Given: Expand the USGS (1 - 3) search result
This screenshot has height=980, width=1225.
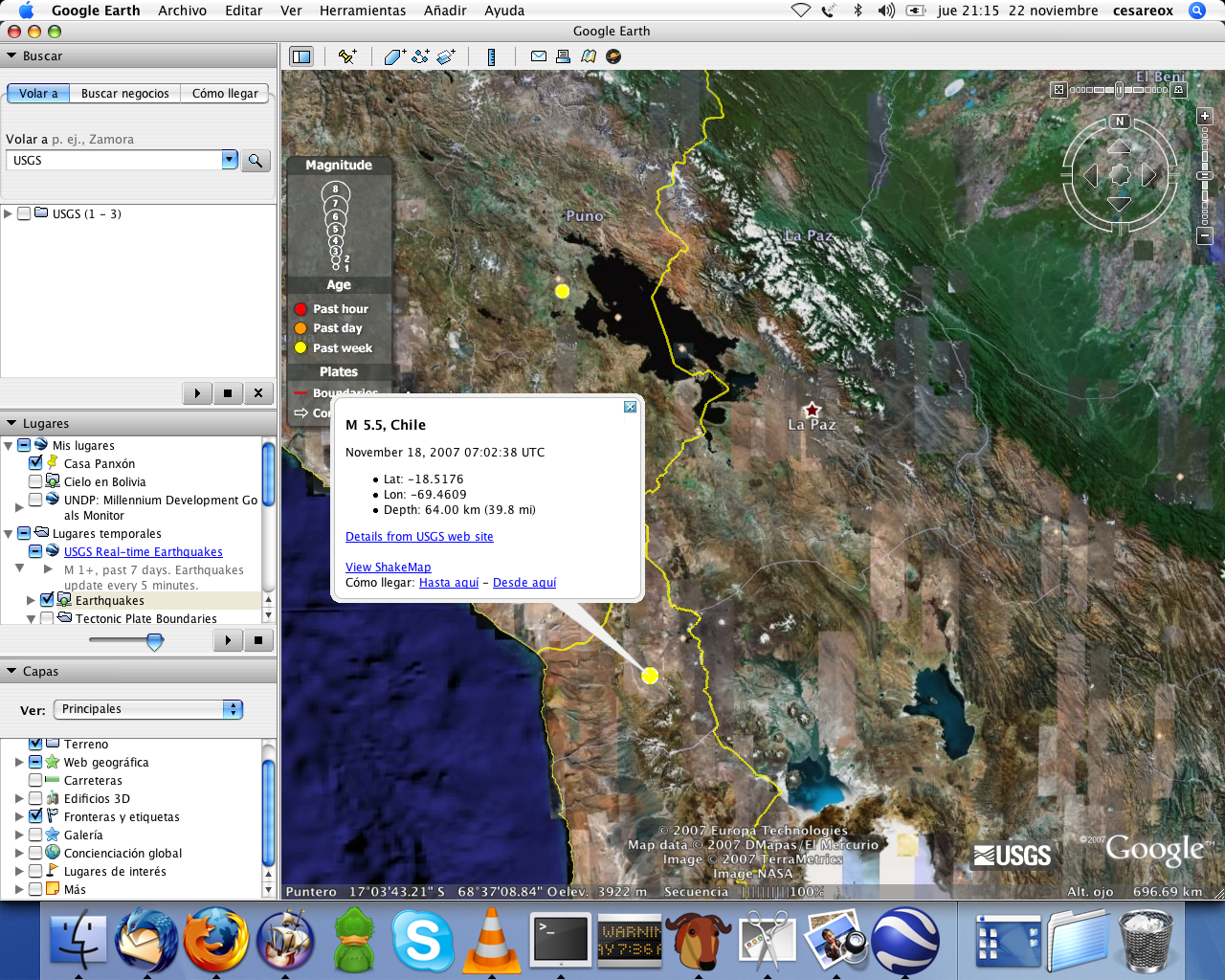Looking at the screenshot, I should (9, 213).
